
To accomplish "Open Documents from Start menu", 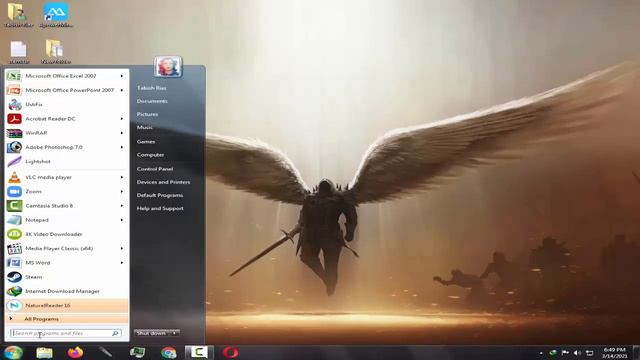I will pos(152,101).
